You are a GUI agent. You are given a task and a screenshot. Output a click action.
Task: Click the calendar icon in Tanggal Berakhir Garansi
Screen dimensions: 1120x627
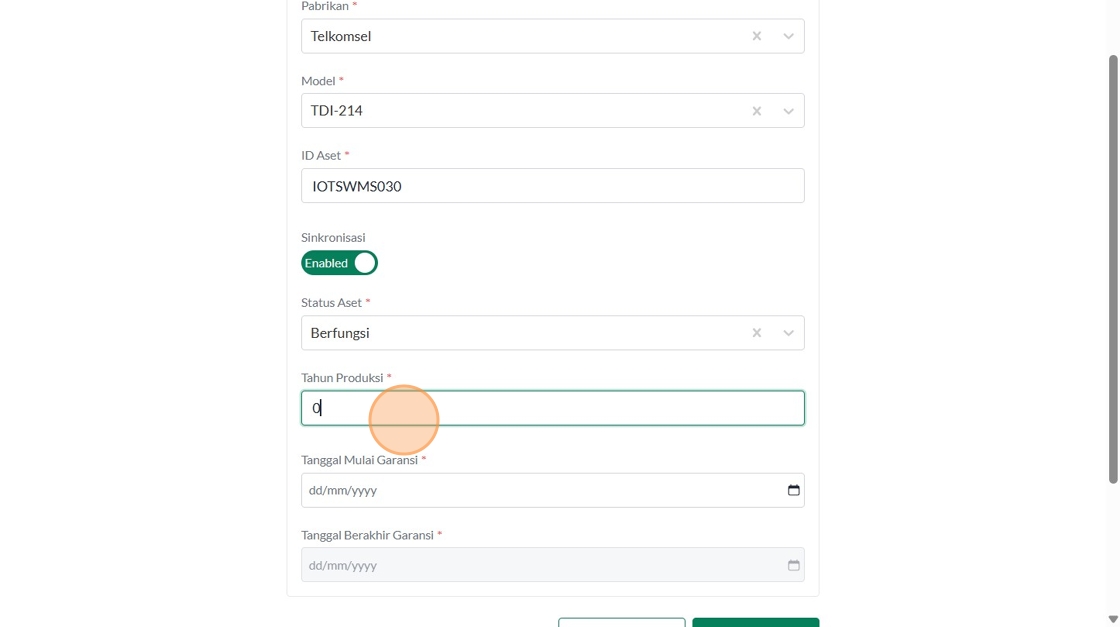[x=793, y=565]
